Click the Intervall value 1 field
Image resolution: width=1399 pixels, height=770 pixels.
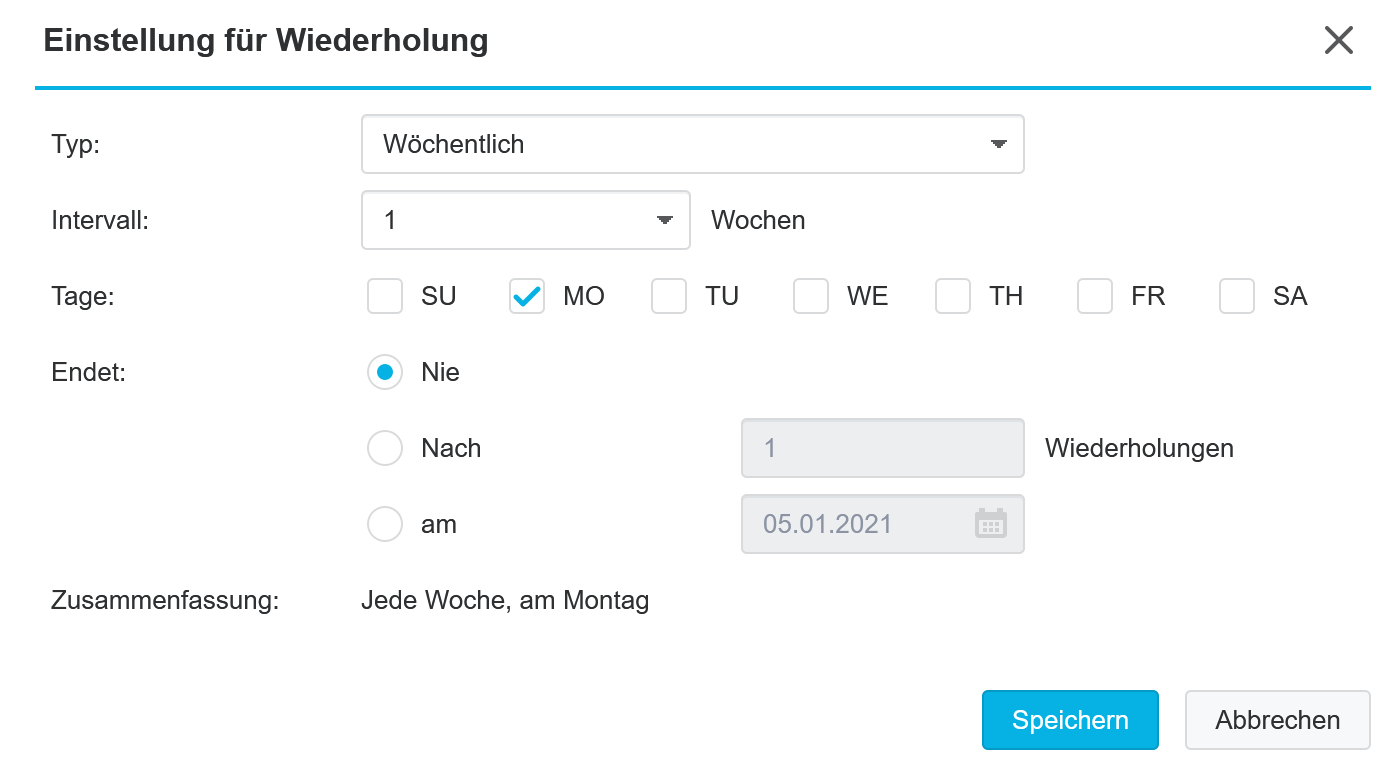coord(525,220)
